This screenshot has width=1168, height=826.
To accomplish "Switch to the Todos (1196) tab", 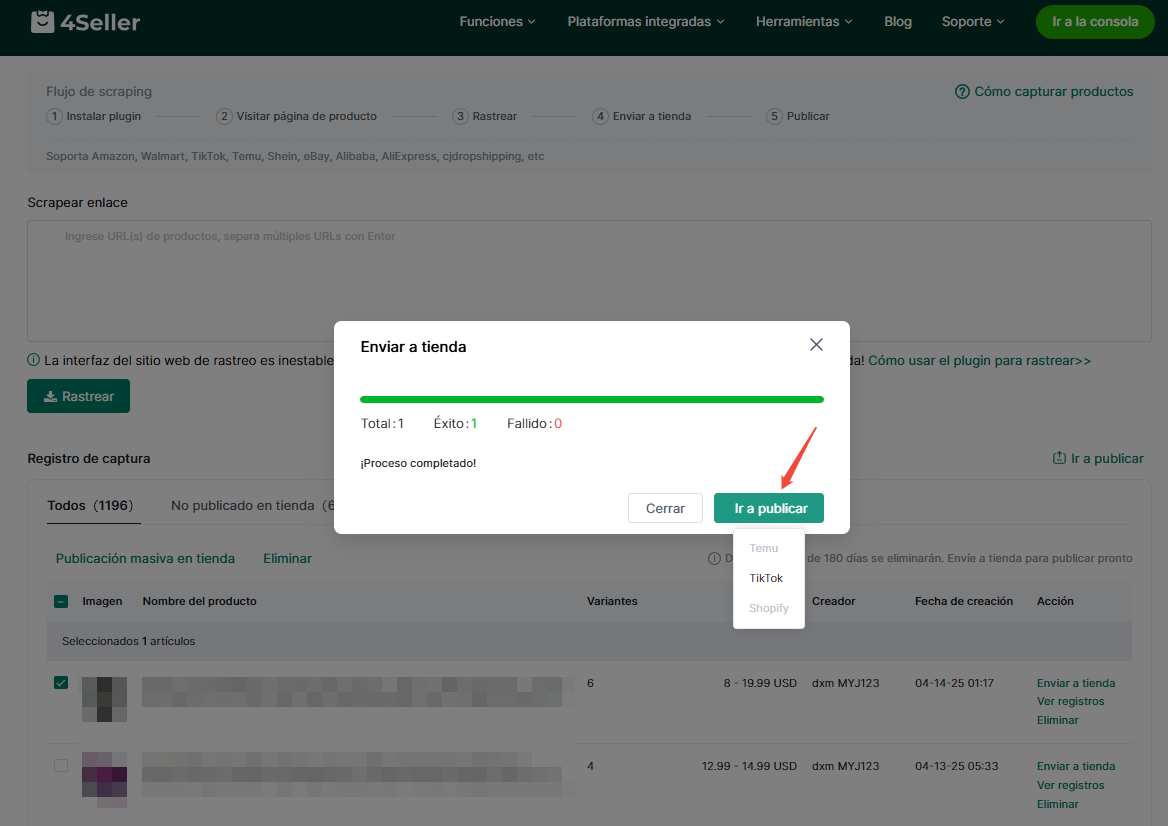I will (90, 505).
